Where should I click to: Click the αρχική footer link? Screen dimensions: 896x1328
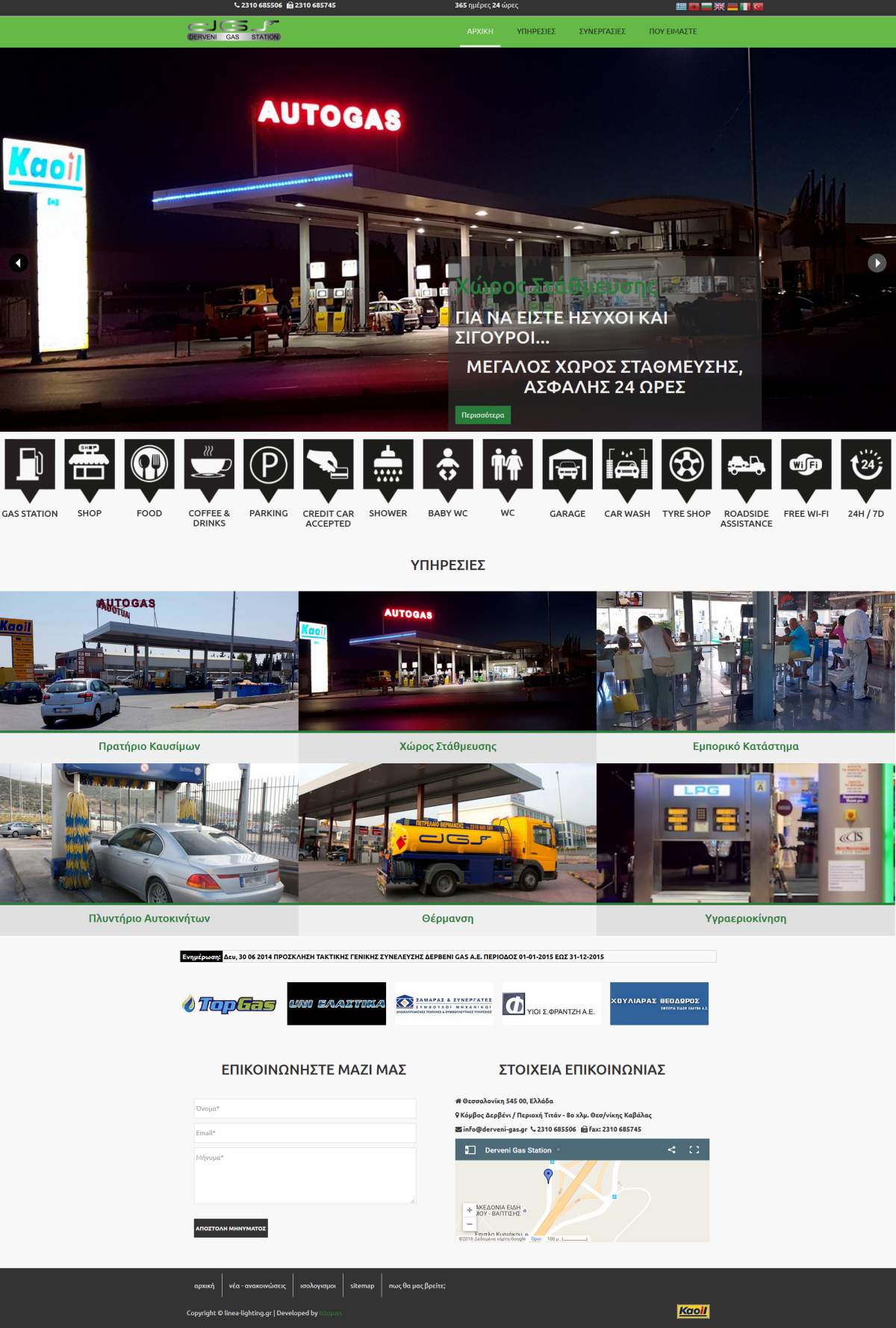pyautogui.click(x=204, y=1285)
